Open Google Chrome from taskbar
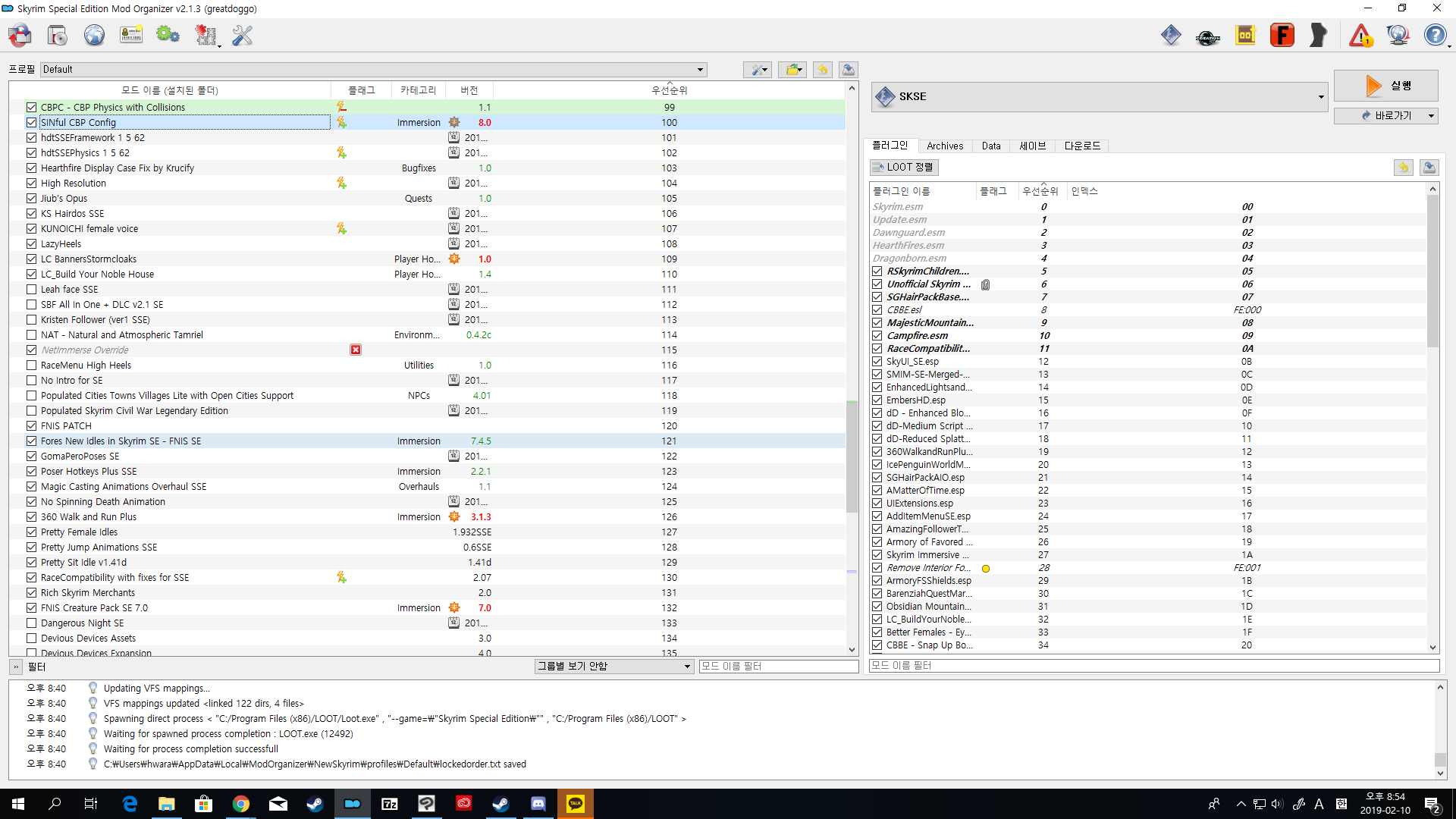The image size is (1456, 819). [241, 804]
